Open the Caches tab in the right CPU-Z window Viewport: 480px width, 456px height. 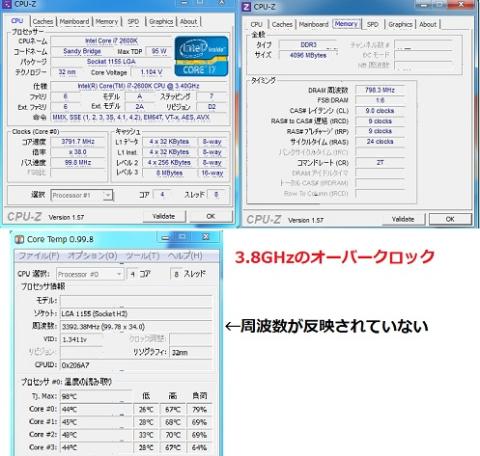282,24
